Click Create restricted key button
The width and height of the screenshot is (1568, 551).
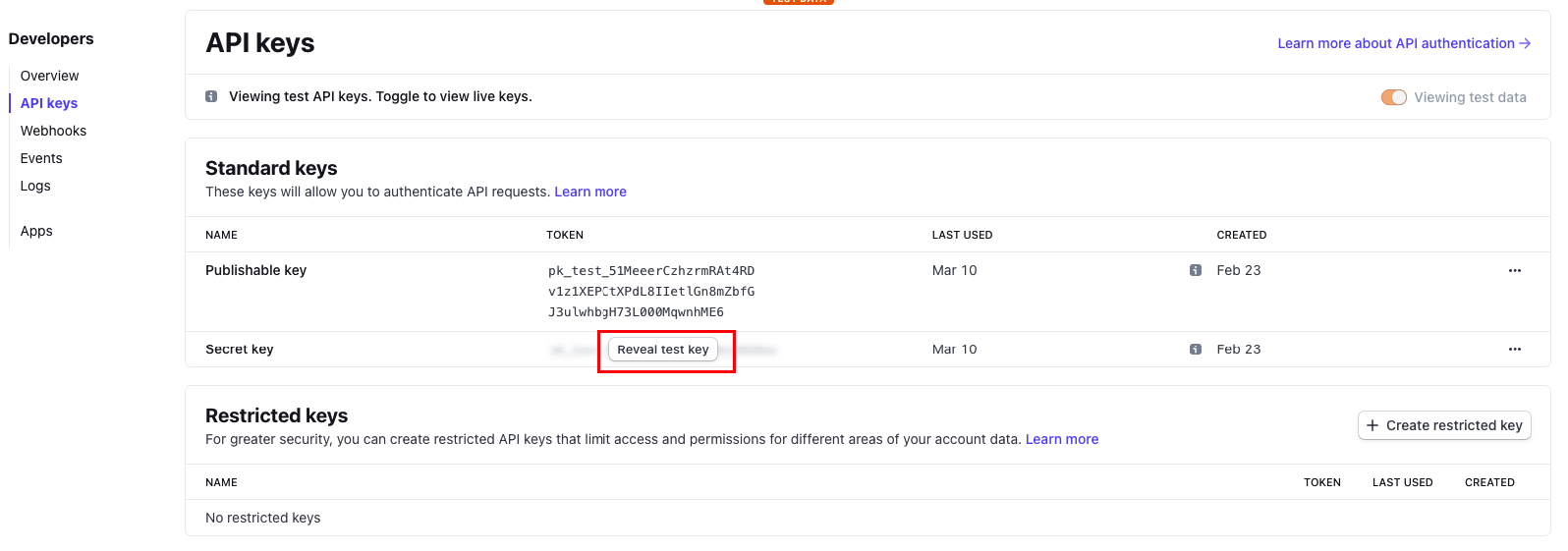(1444, 425)
